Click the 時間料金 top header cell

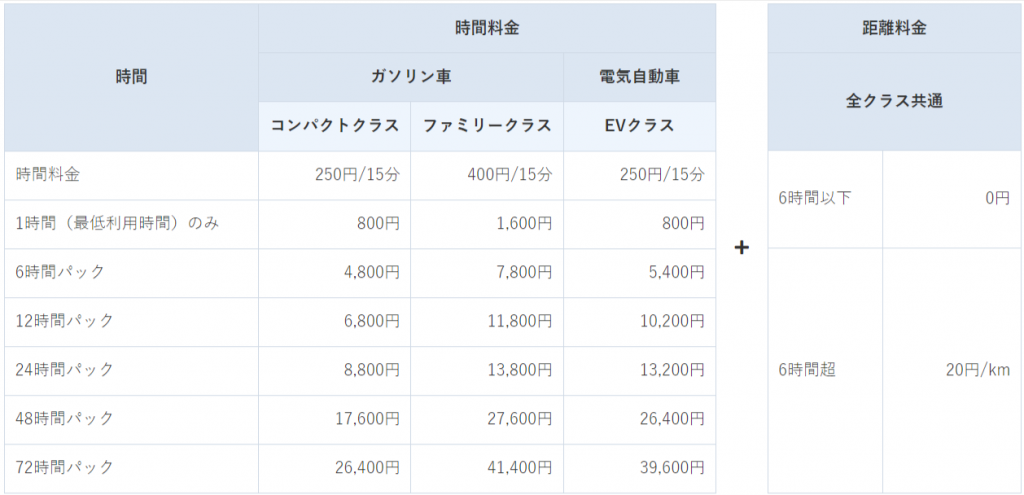pyautogui.click(x=487, y=28)
